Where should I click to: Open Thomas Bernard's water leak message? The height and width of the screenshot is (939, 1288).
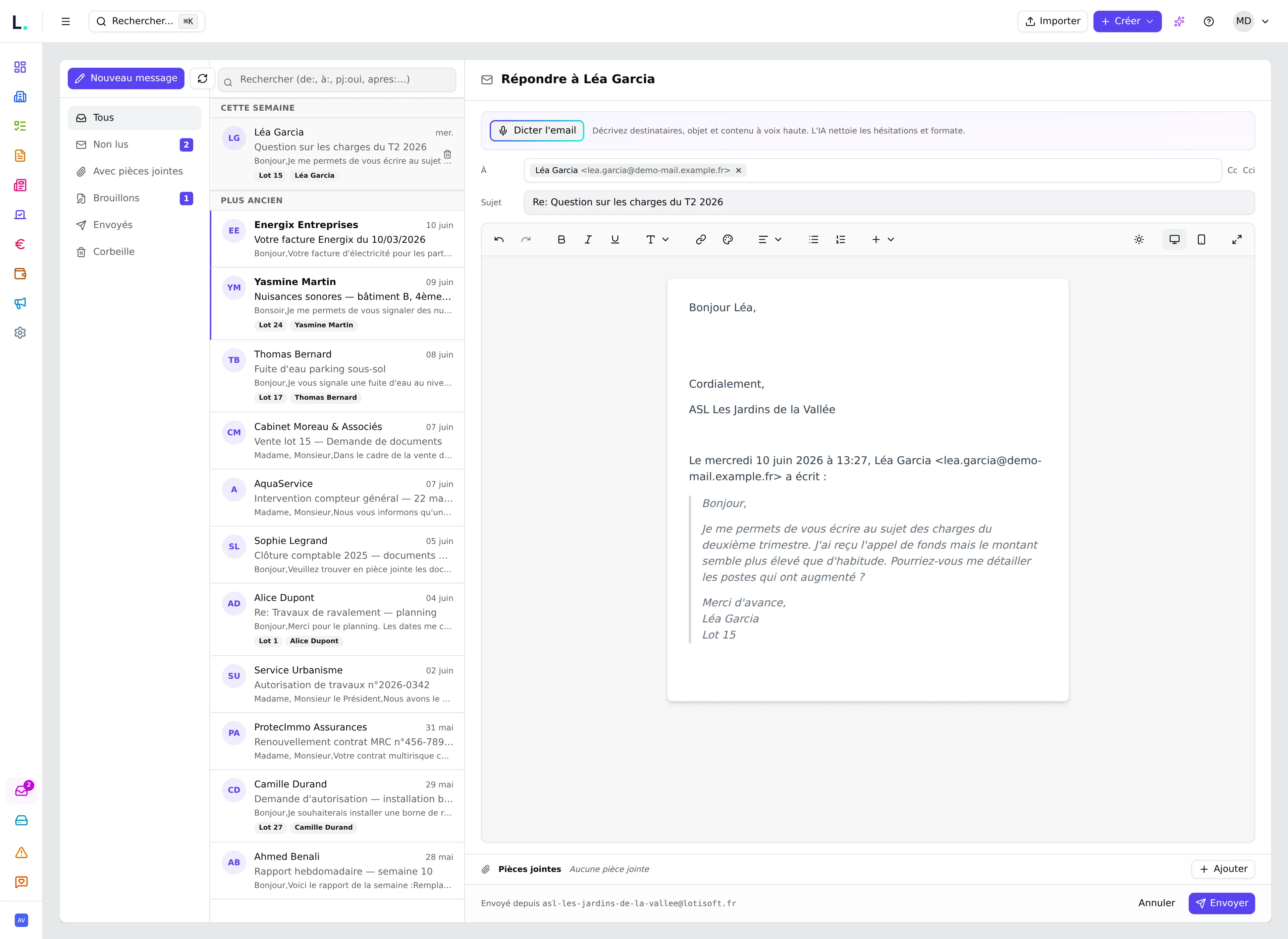(x=337, y=376)
